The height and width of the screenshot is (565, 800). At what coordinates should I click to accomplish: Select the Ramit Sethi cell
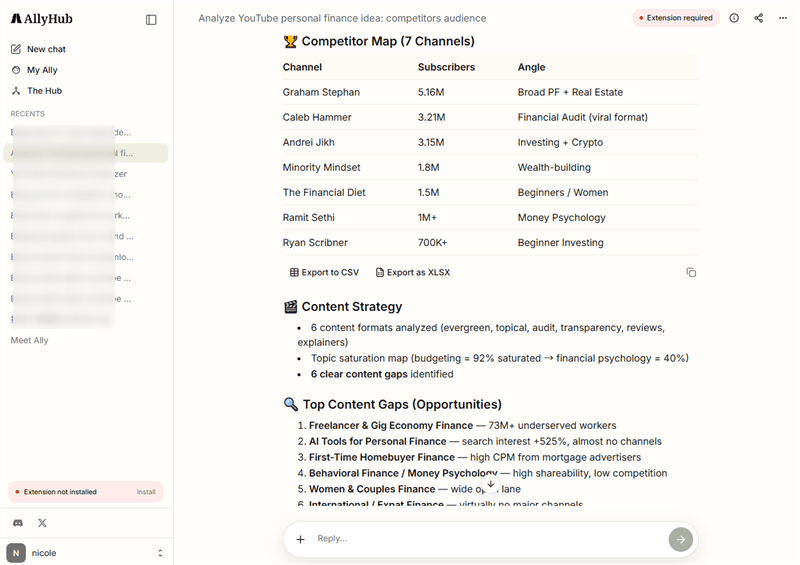[308, 217]
